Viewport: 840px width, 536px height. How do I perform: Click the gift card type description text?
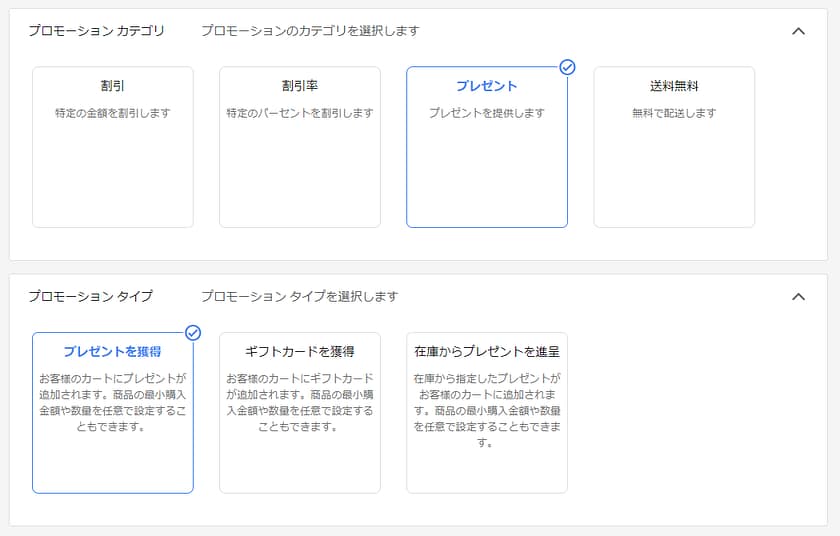coord(299,403)
